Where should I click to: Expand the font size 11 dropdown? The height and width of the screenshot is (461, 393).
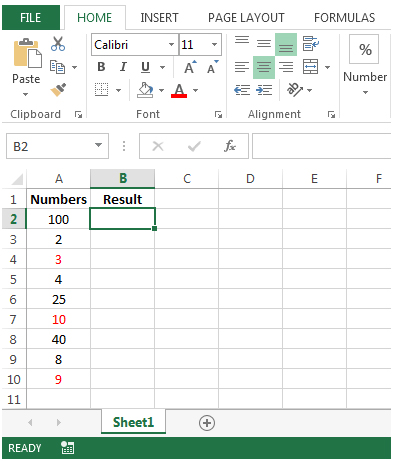tap(214, 44)
